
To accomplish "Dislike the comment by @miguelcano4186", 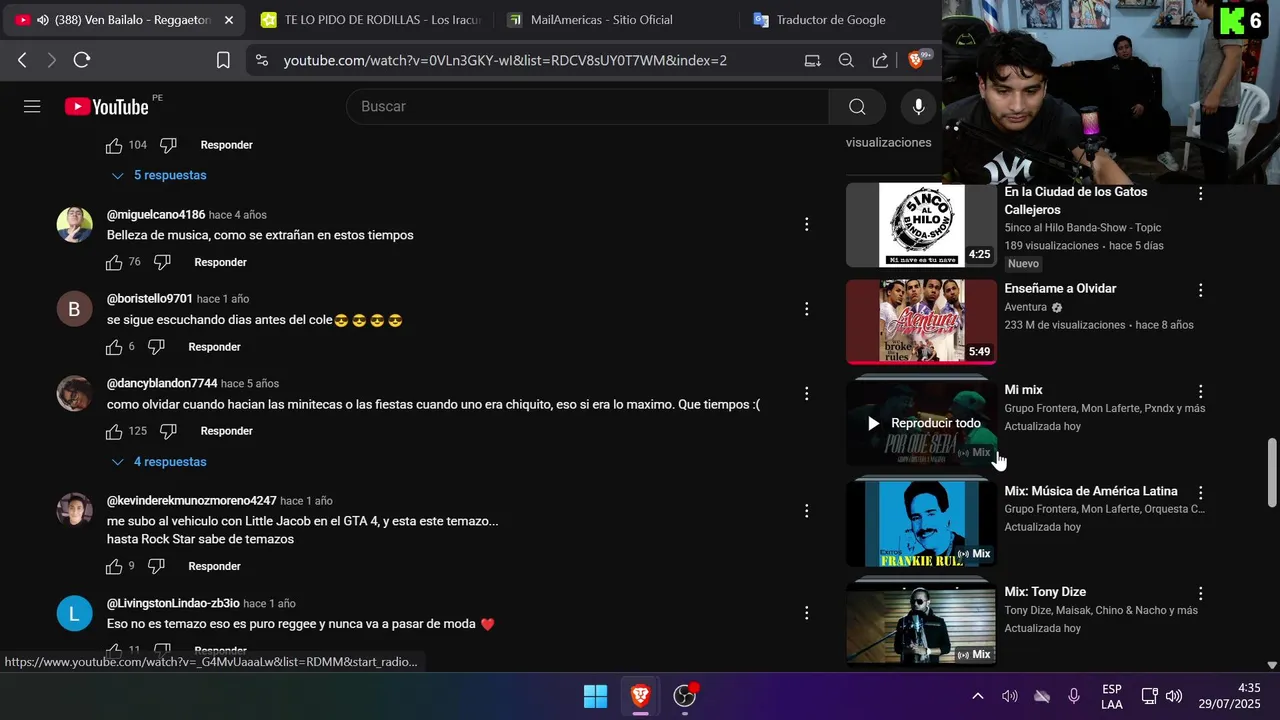I will tap(162, 262).
